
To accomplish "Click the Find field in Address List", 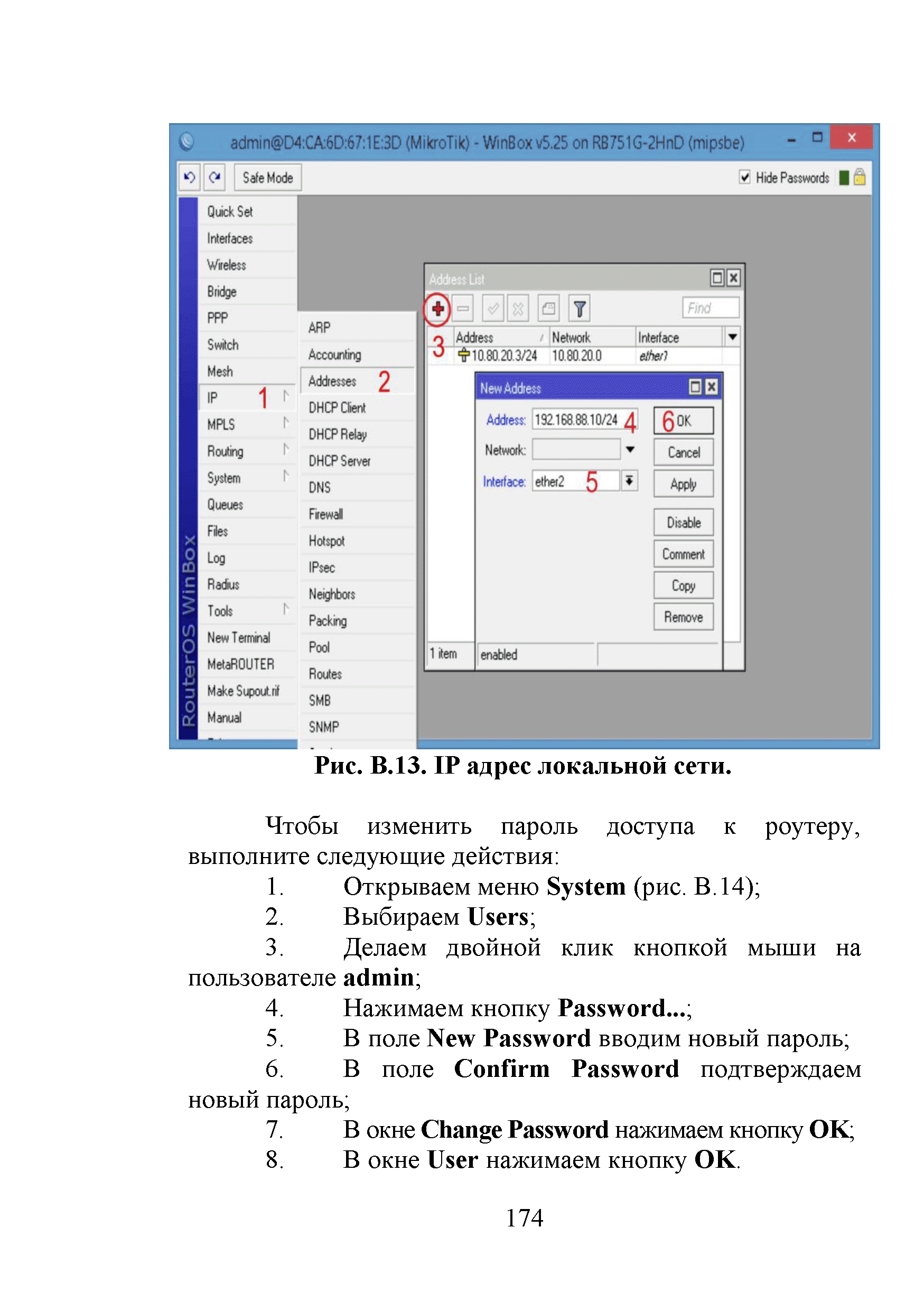I will 711,308.
